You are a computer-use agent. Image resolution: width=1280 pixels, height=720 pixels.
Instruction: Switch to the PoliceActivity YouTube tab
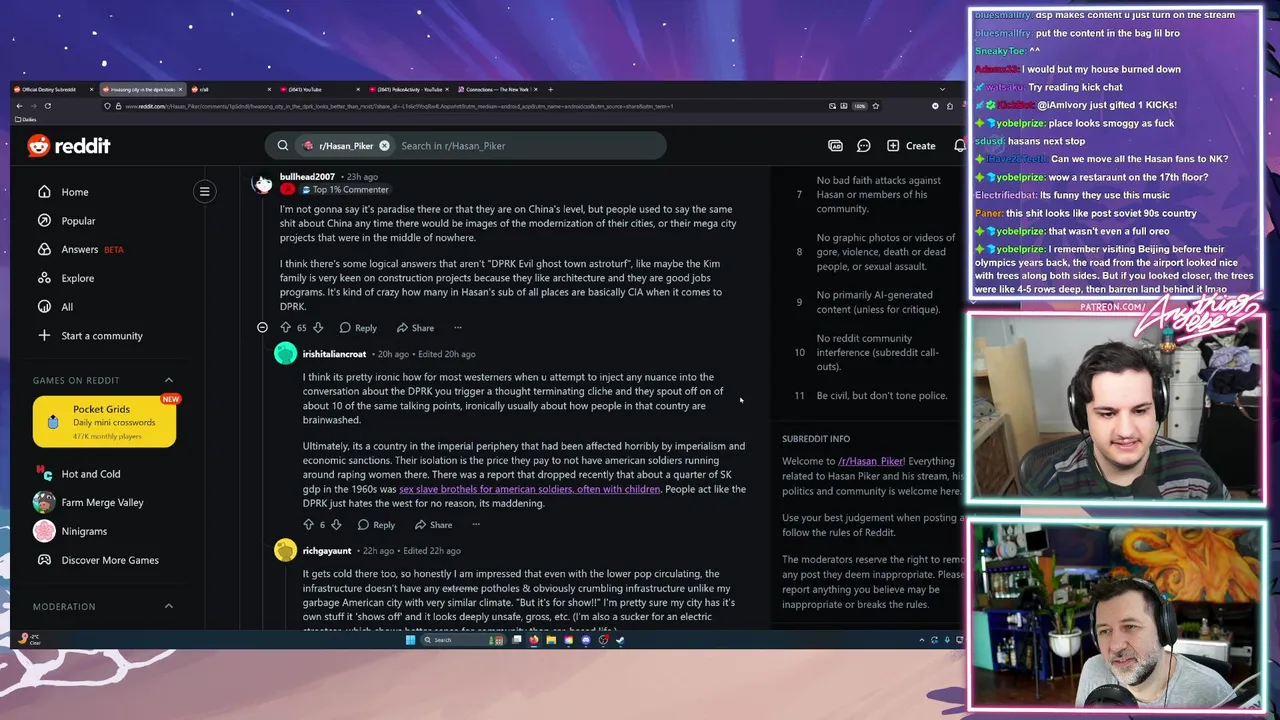click(x=409, y=90)
